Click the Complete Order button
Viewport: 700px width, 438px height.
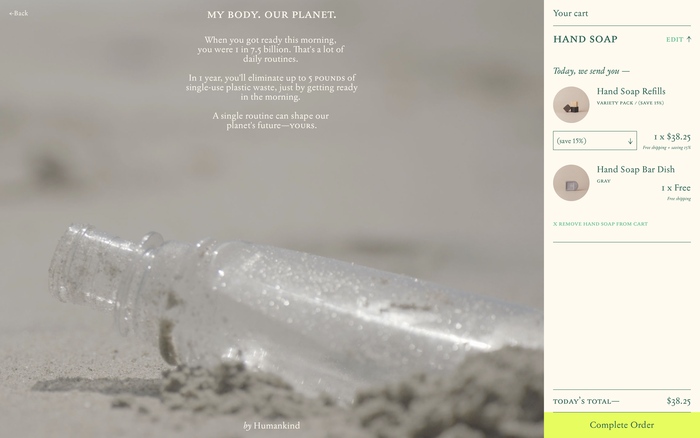621,425
